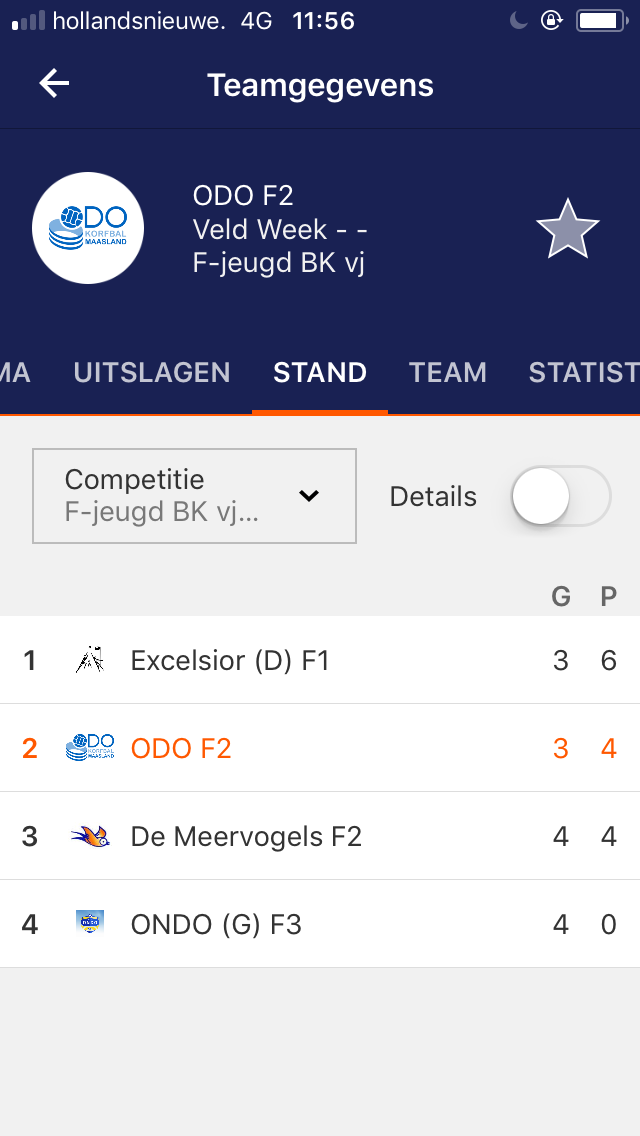Viewport: 640px width, 1136px height.
Task: Tap the rotation lock status icon
Action: click(x=551, y=20)
